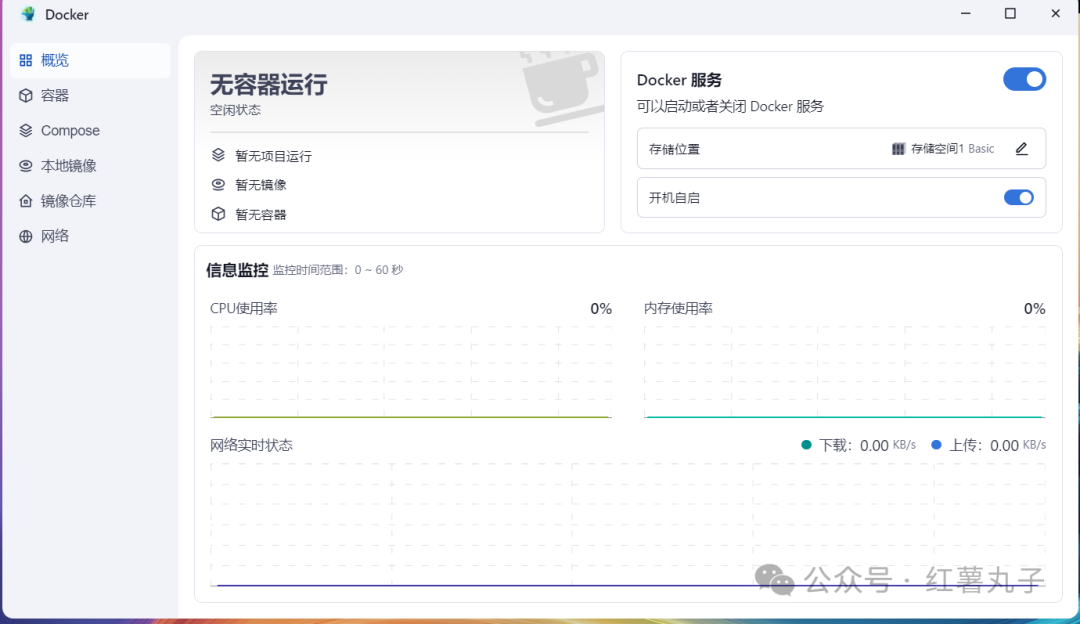This screenshot has width=1080, height=624.
Task: Open the 容器 containers sidebar item
Action: point(90,96)
